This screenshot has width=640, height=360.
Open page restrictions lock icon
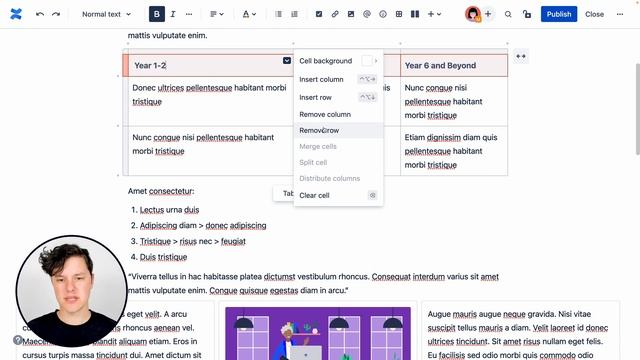pyautogui.click(x=527, y=14)
